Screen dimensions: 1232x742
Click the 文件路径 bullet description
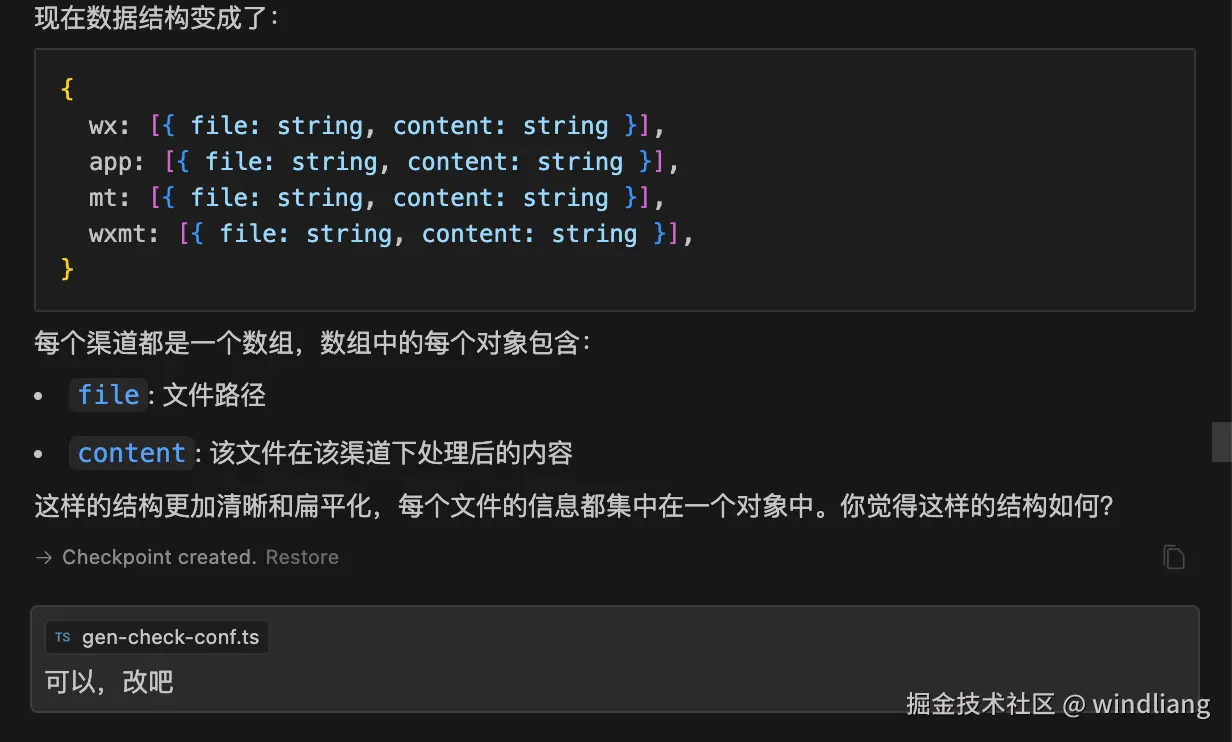(214, 395)
